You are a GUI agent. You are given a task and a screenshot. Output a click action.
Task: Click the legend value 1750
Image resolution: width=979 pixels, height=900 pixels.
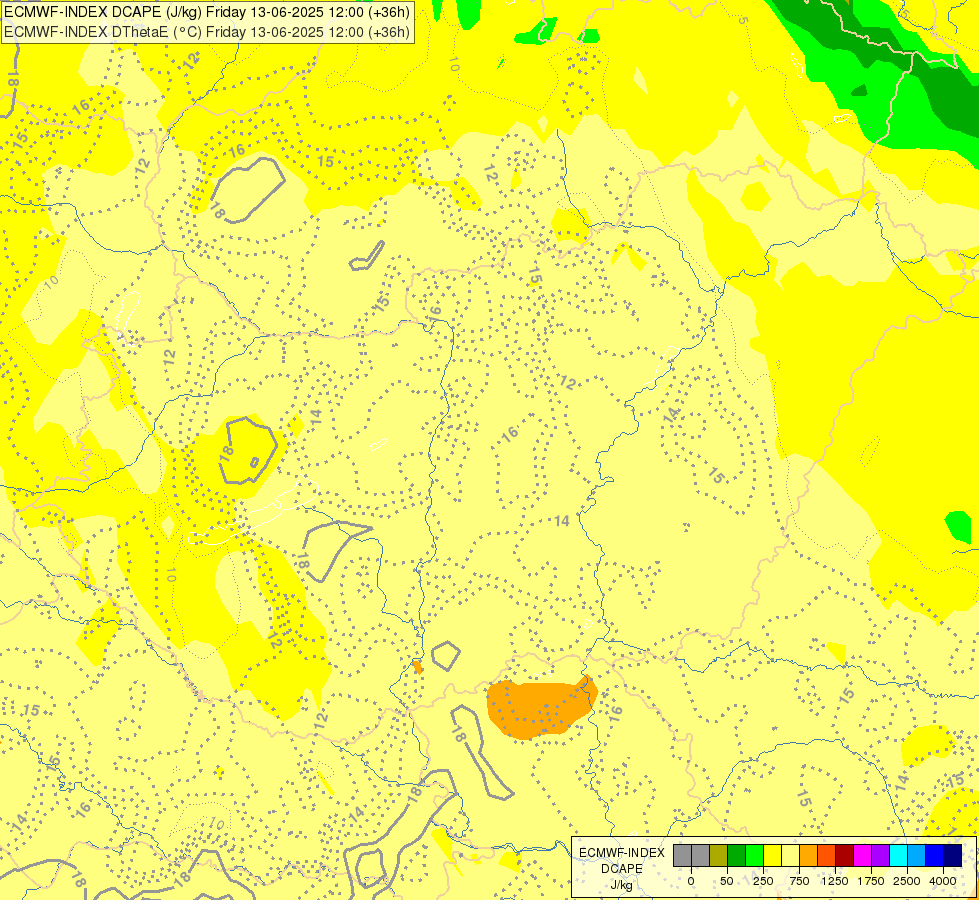871,881
